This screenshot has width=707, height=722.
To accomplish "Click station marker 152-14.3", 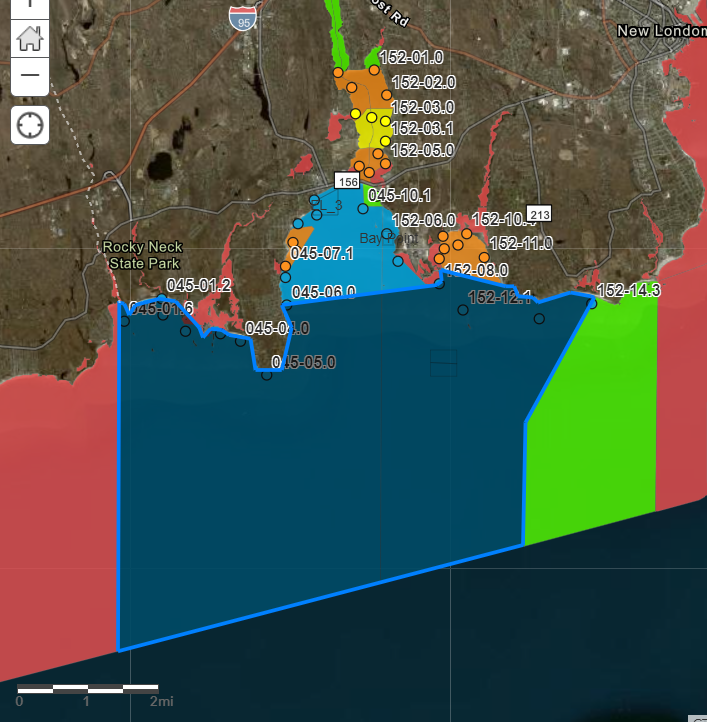I will click(592, 303).
